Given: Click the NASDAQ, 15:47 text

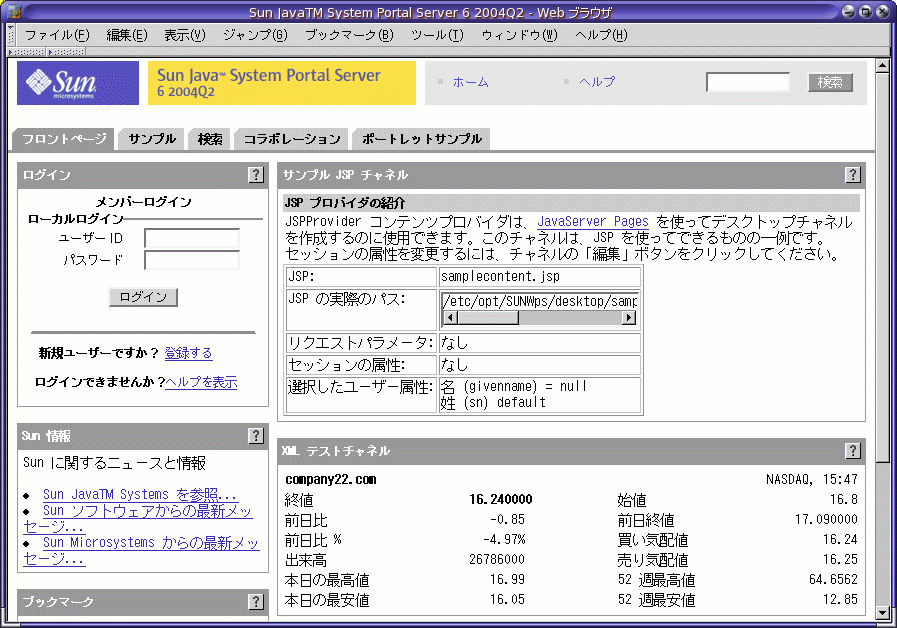Looking at the screenshot, I should [x=812, y=479].
